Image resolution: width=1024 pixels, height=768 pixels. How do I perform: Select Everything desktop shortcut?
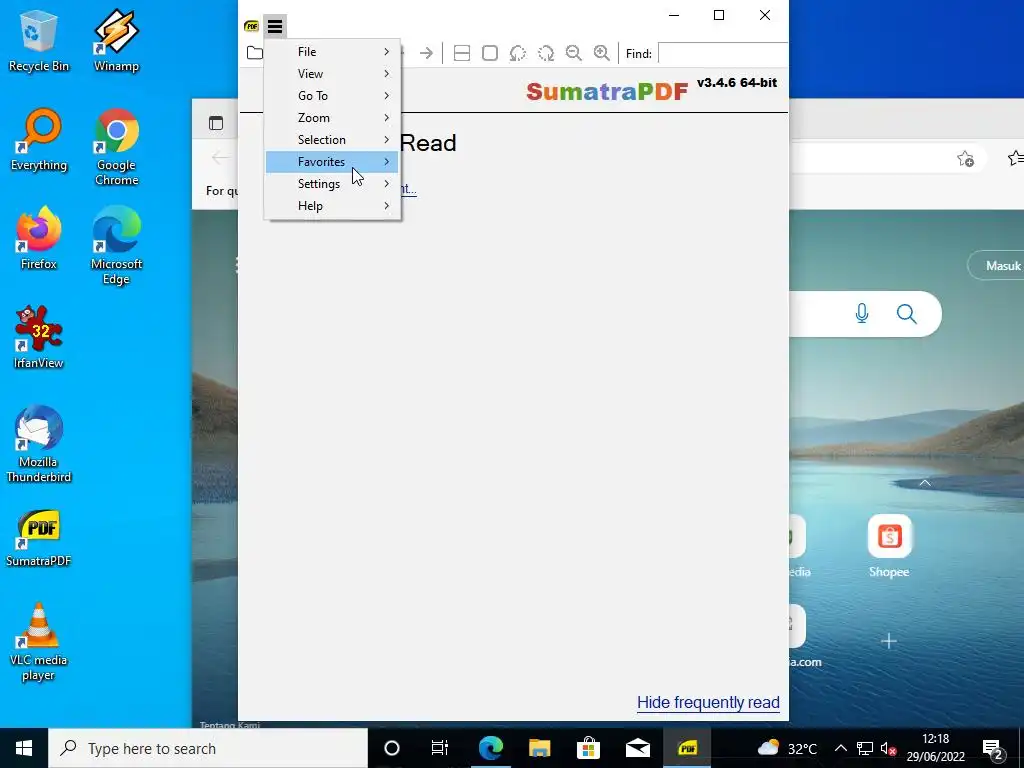pos(39,140)
